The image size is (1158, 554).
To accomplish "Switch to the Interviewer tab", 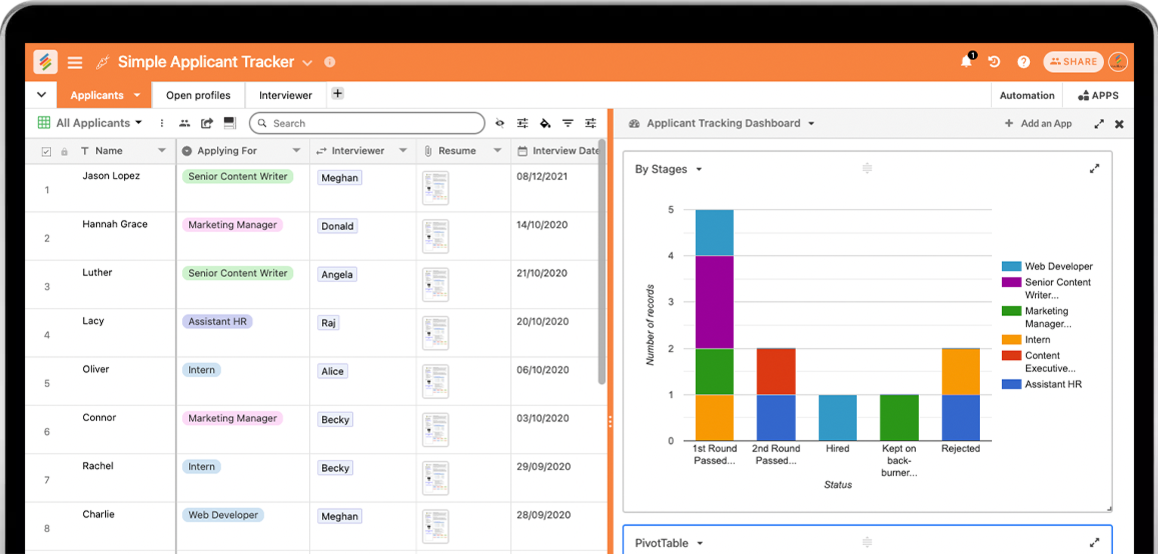I will 285,96.
